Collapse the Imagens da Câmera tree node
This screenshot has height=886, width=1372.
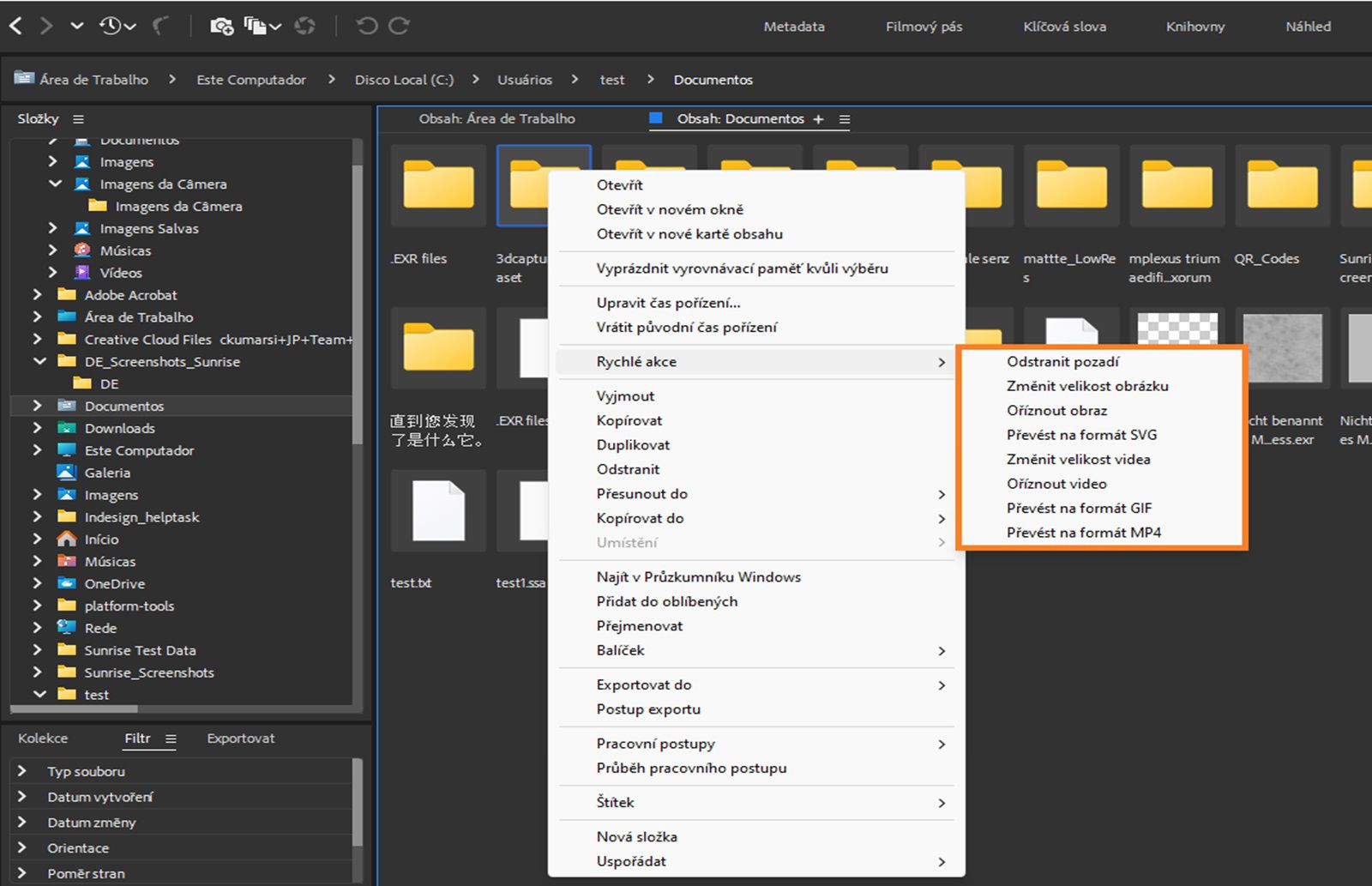pos(55,184)
